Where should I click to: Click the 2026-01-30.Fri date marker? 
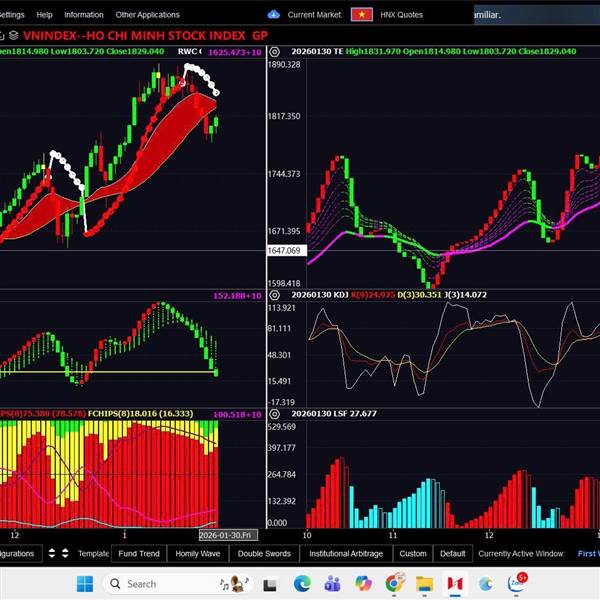tap(228, 535)
